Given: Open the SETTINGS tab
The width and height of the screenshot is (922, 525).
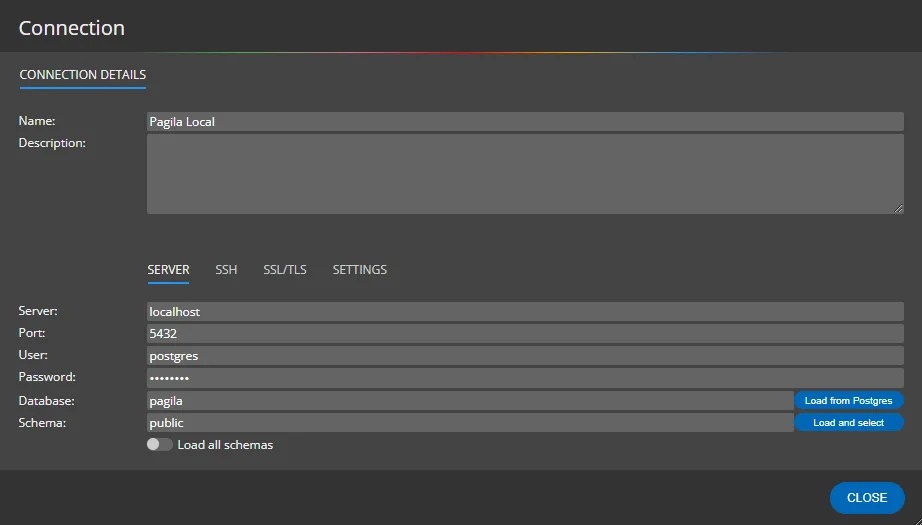Looking at the screenshot, I should pyautogui.click(x=359, y=270).
